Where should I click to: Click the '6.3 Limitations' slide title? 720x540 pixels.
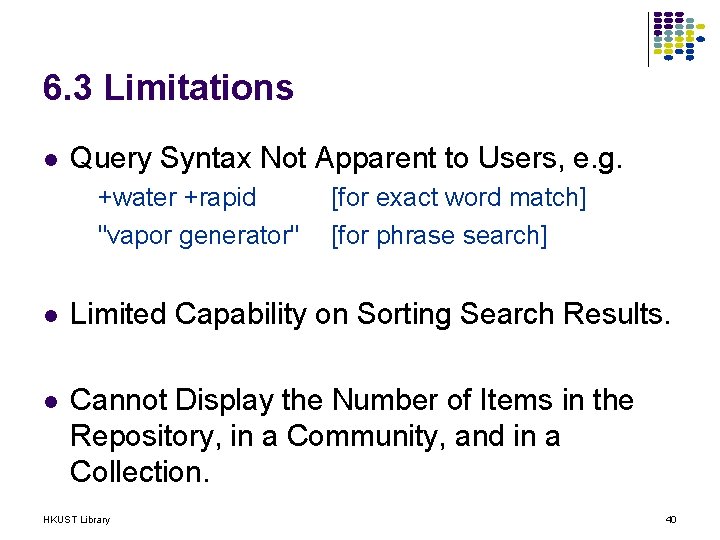coord(168,87)
